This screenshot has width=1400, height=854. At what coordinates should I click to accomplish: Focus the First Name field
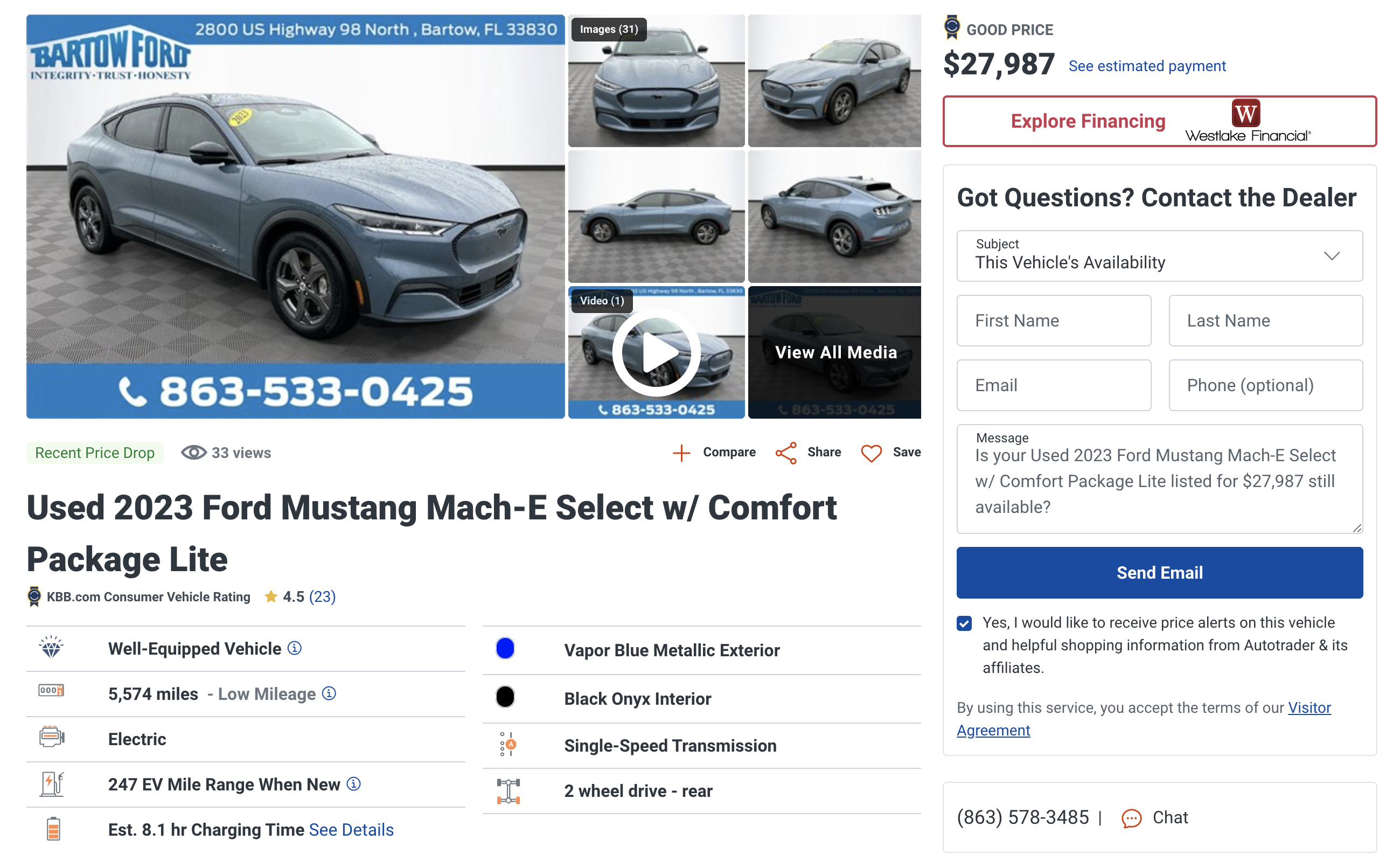tap(1054, 321)
